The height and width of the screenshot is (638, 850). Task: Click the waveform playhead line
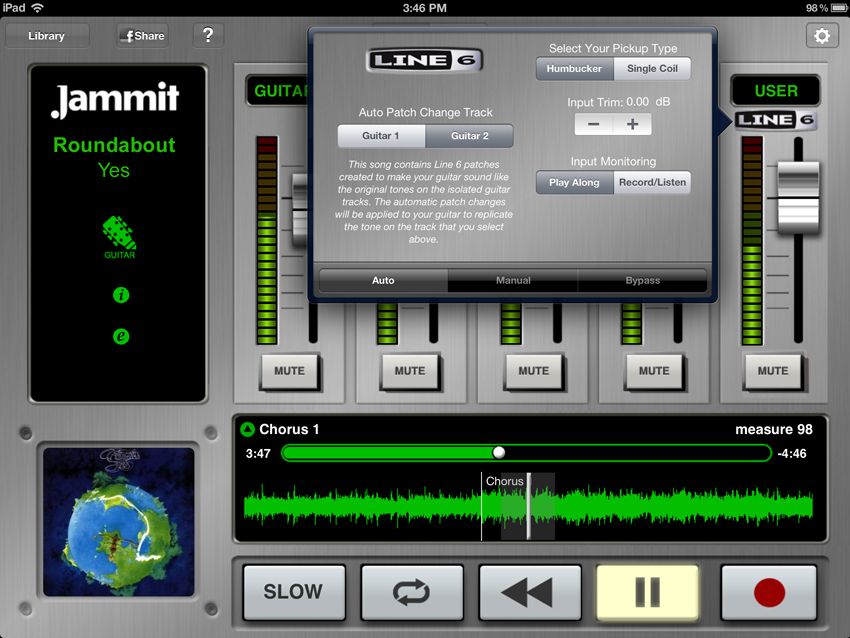[529, 506]
